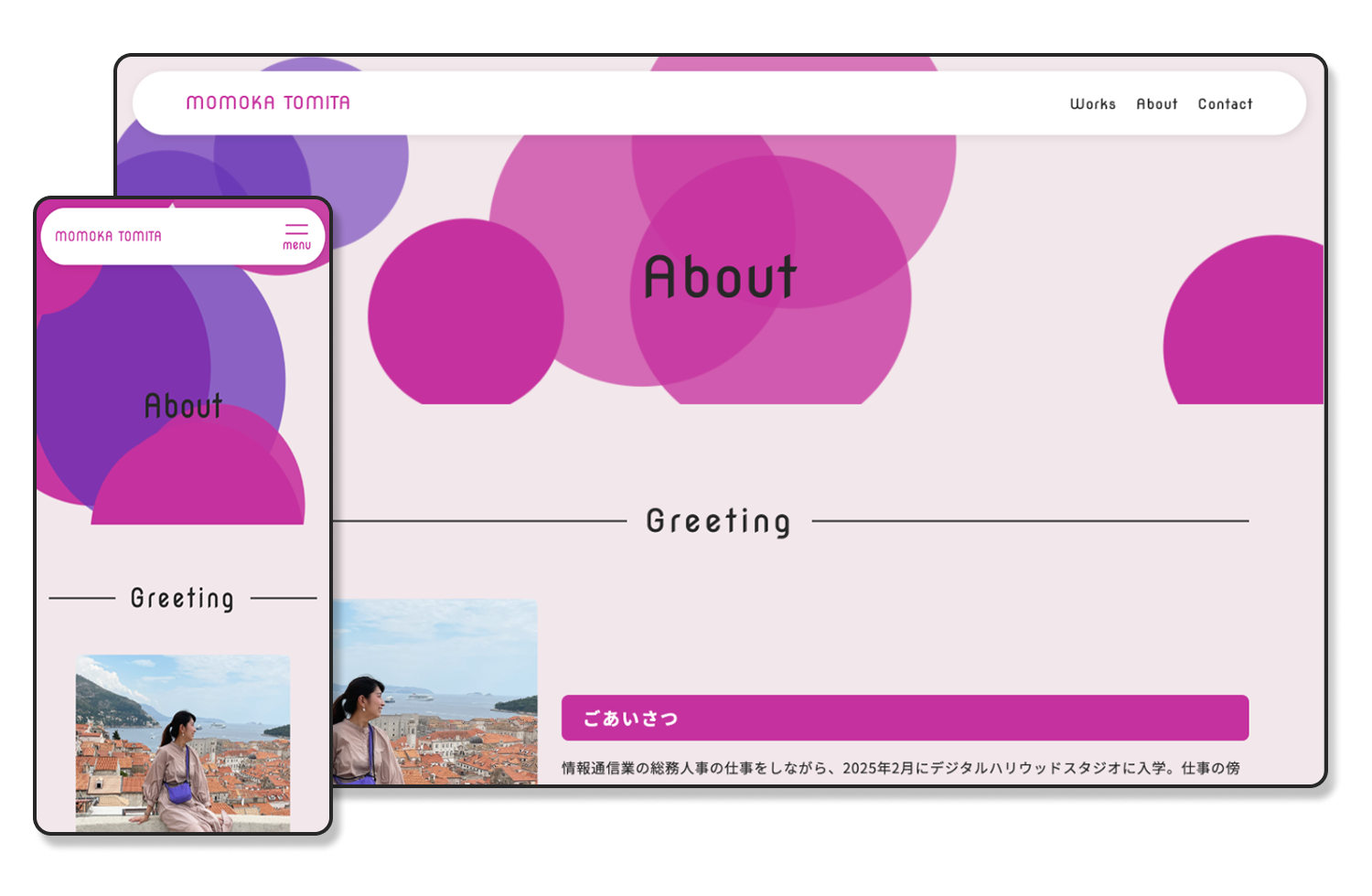Screen dimensions: 1372x896
Task: Open the Works navigation link
Action: 1092,104
